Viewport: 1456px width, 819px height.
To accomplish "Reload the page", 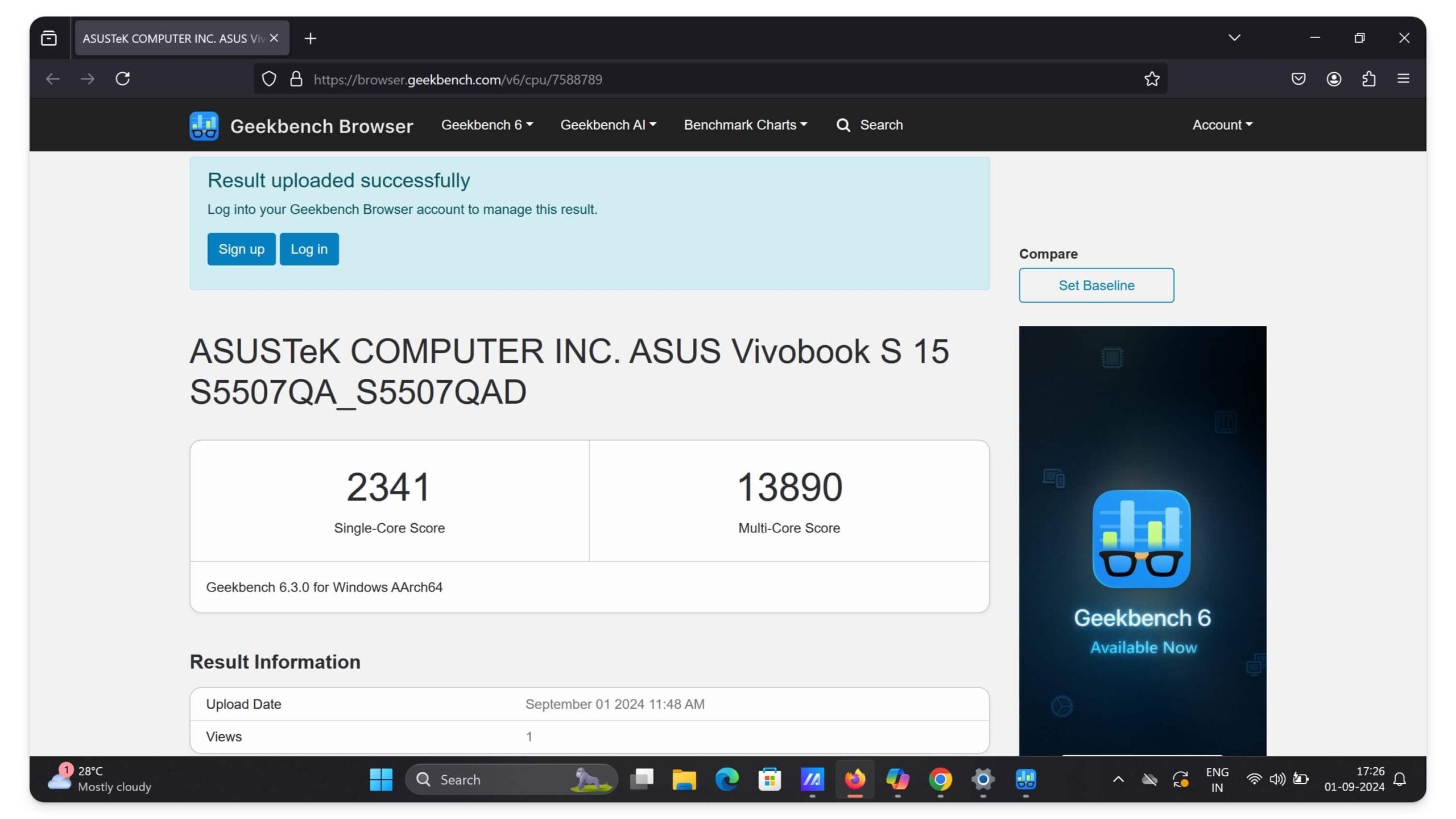I will (x=123, y=78).
